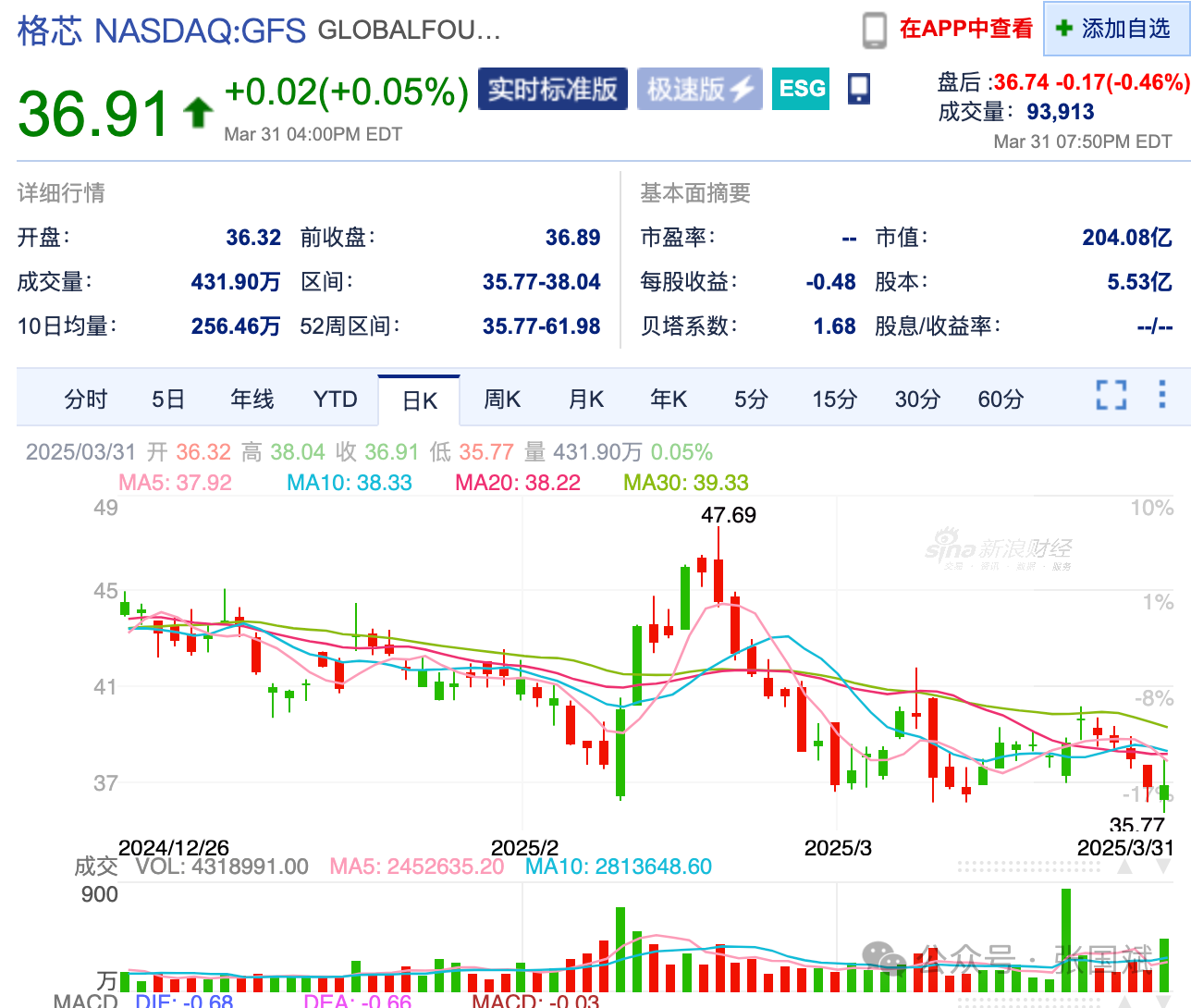
Task: Click the dotted range slider below the chart
Action: 1028,867
